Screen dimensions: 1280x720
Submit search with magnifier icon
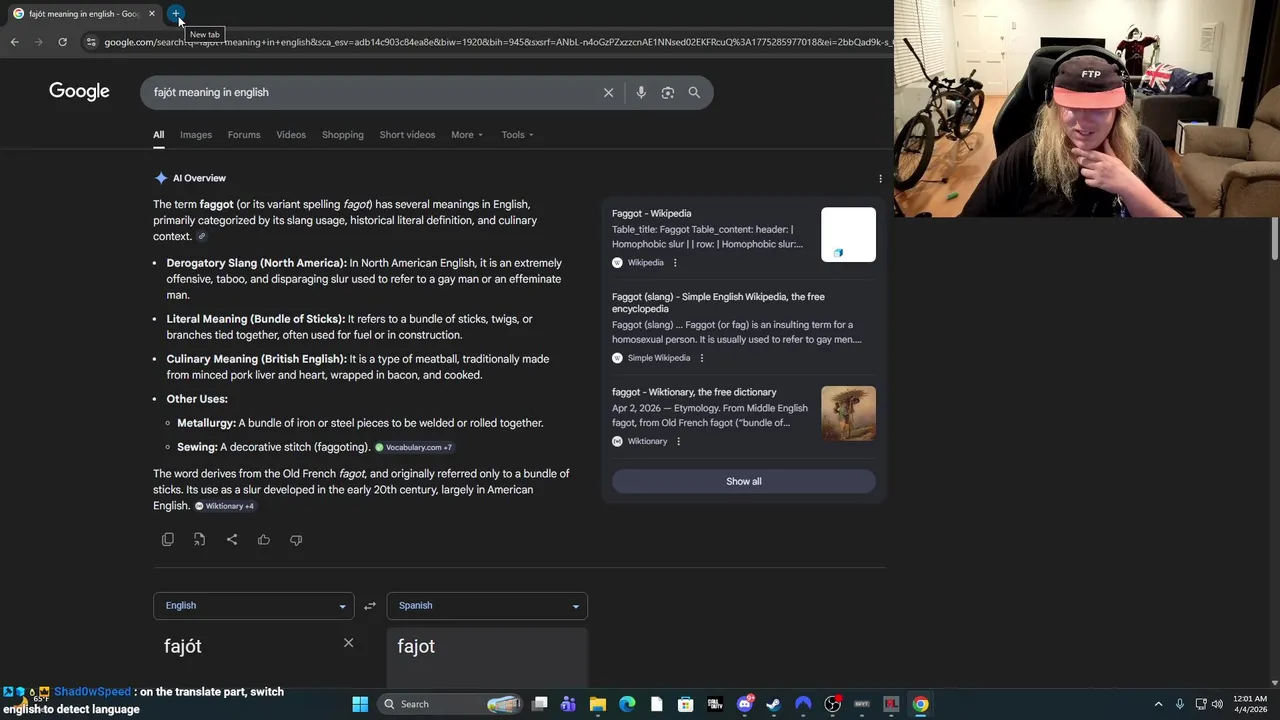[694, 92]
